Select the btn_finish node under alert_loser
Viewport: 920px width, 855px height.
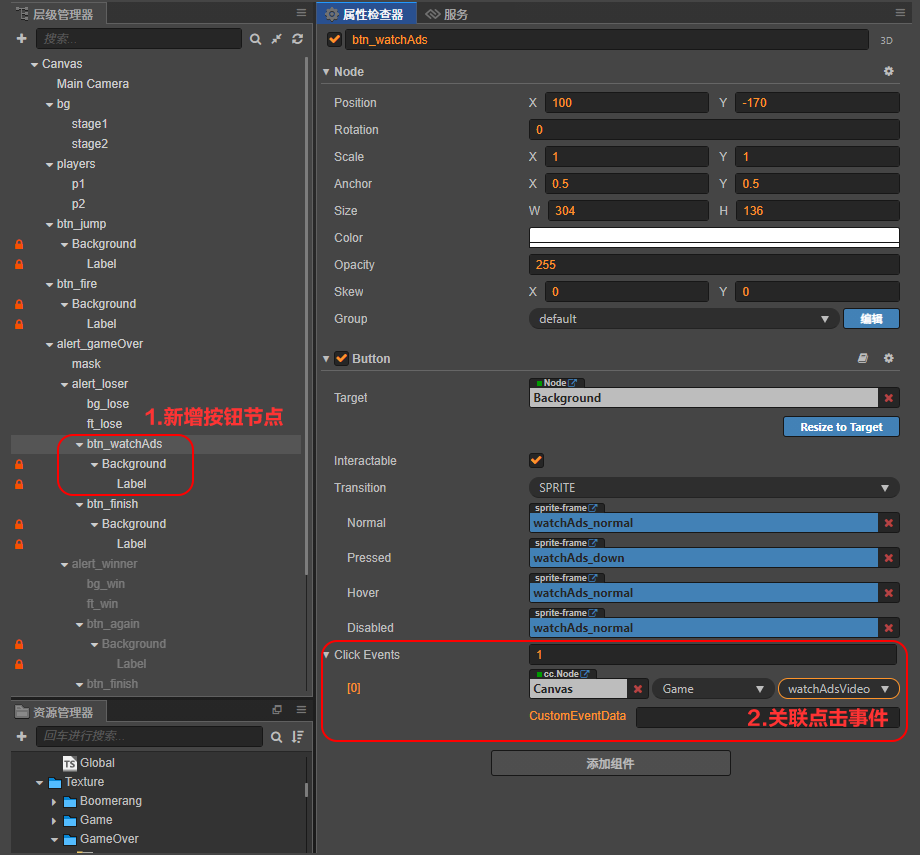[x=112, y=504]
